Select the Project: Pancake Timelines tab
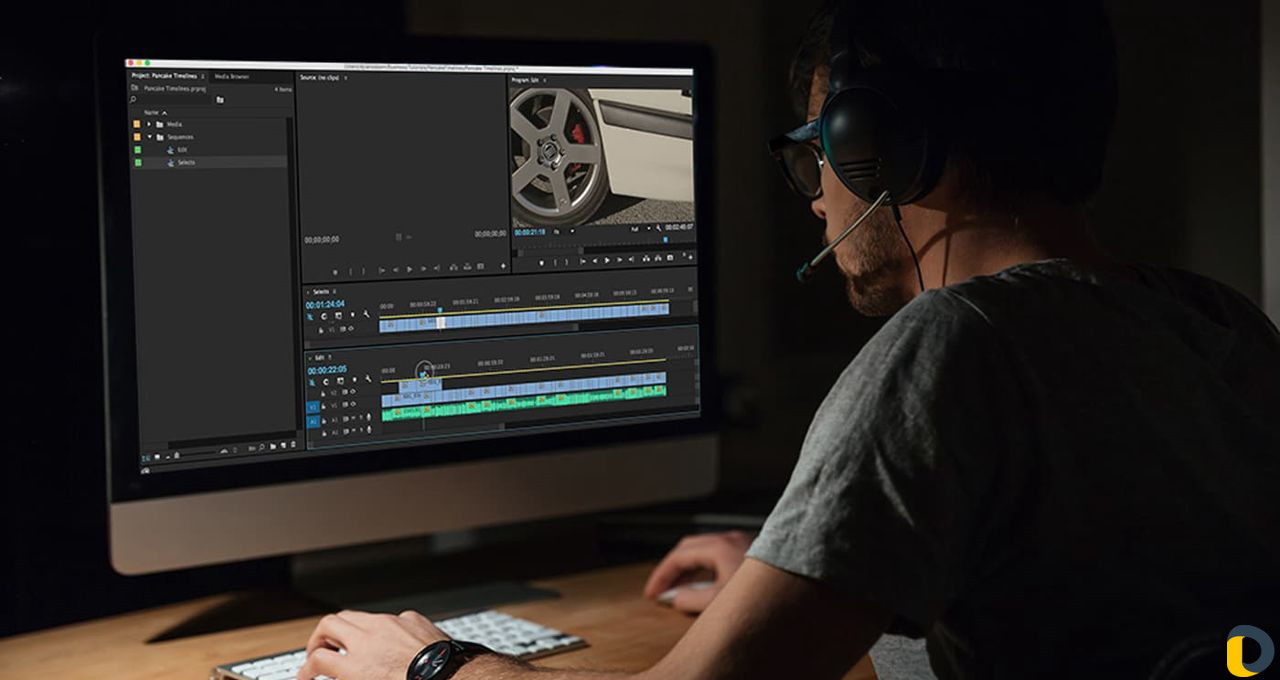Viewport: 1280px width, 680px height. tap(164, 76)
